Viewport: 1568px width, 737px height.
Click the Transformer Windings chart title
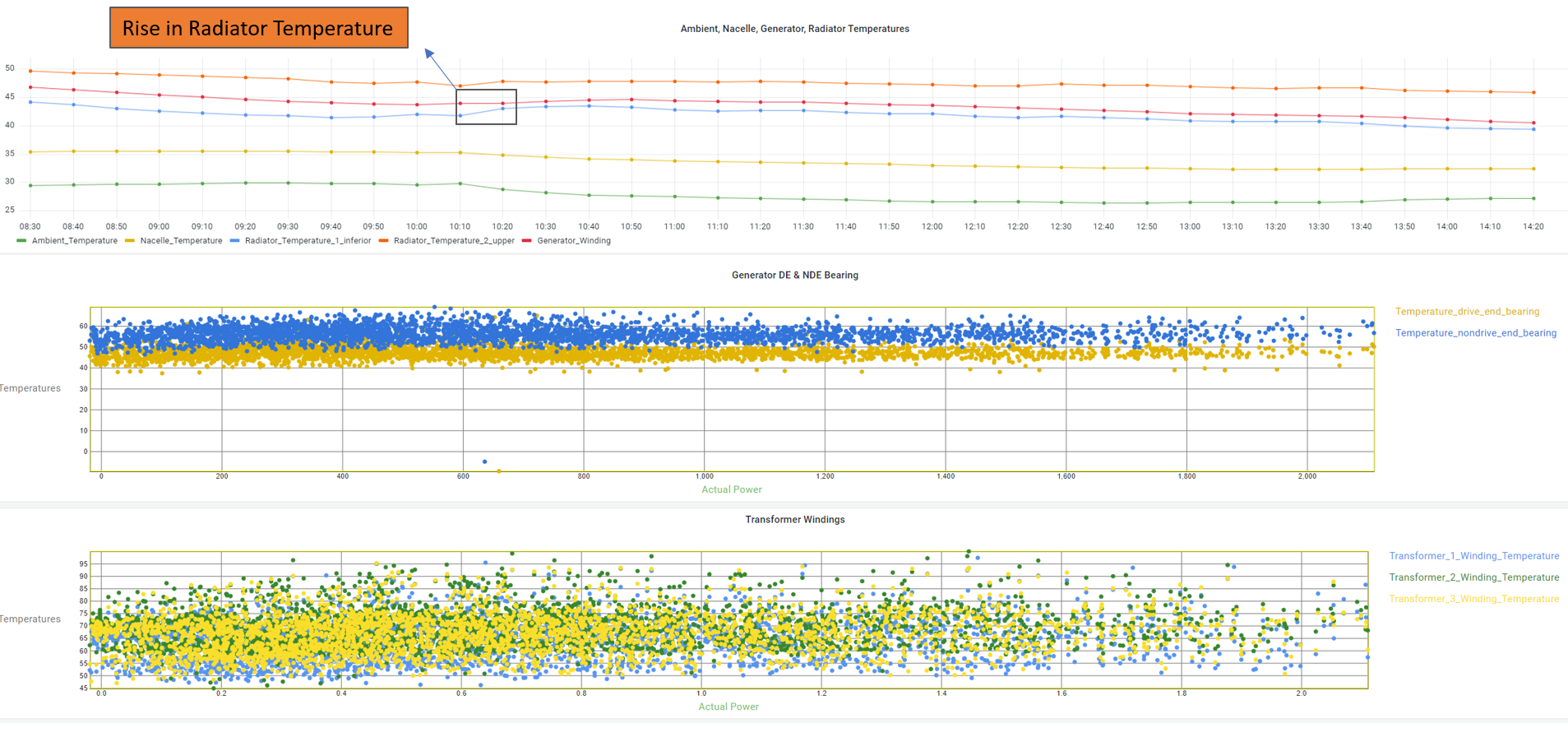pyautogui.click(x=795, y=520)
